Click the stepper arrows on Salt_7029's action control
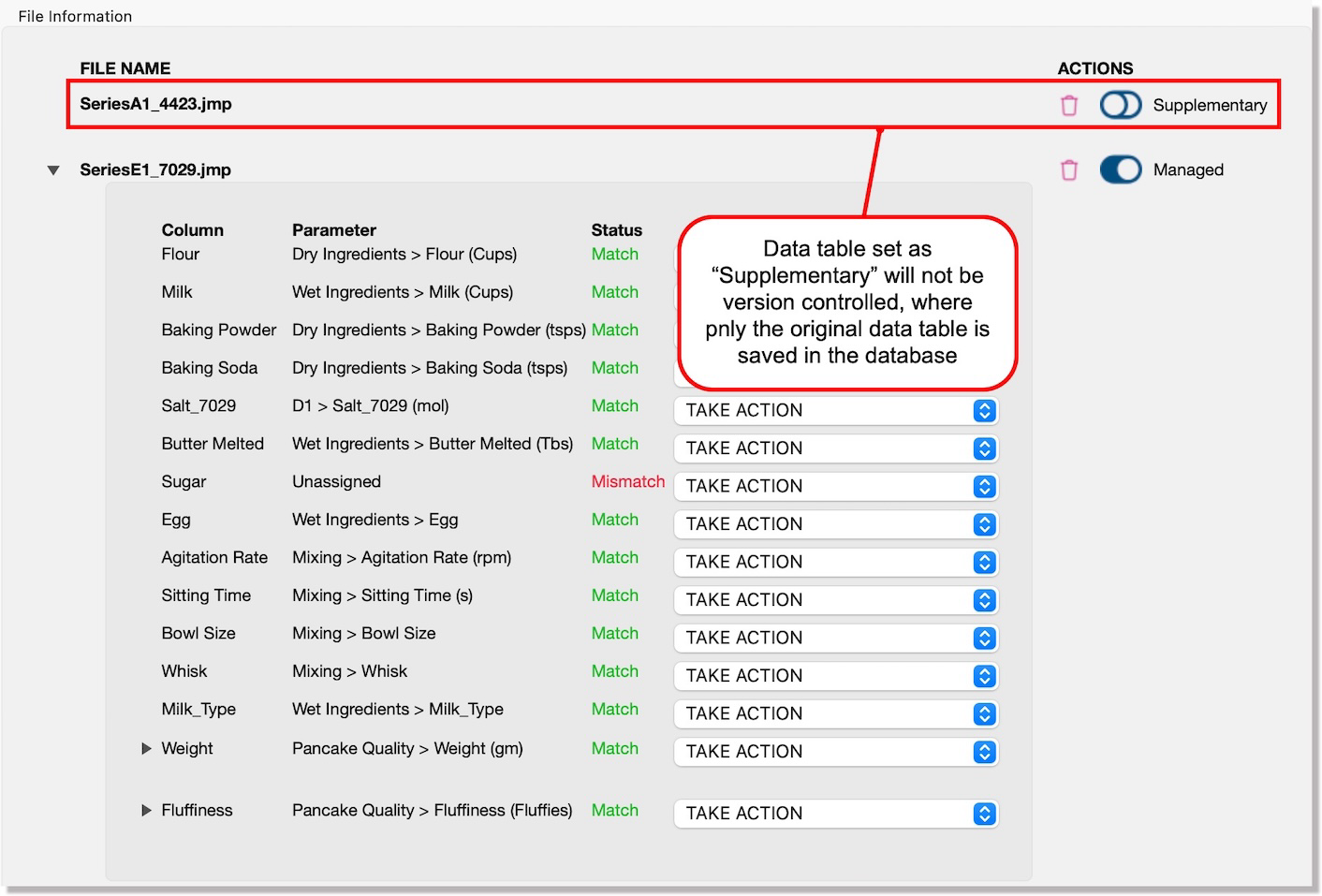This screenshot has height=896, width=1322. (982, 410)
